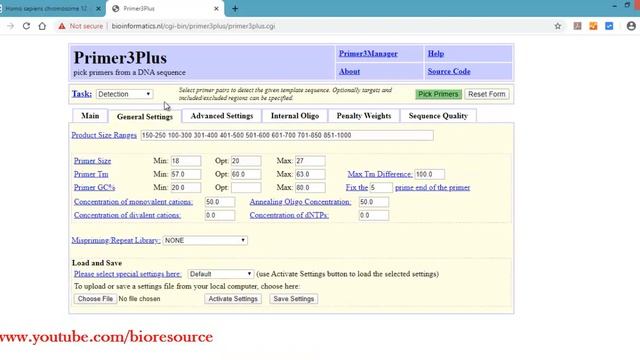
Task: Click the Primer Size link
Action: (x=92, y=161)
